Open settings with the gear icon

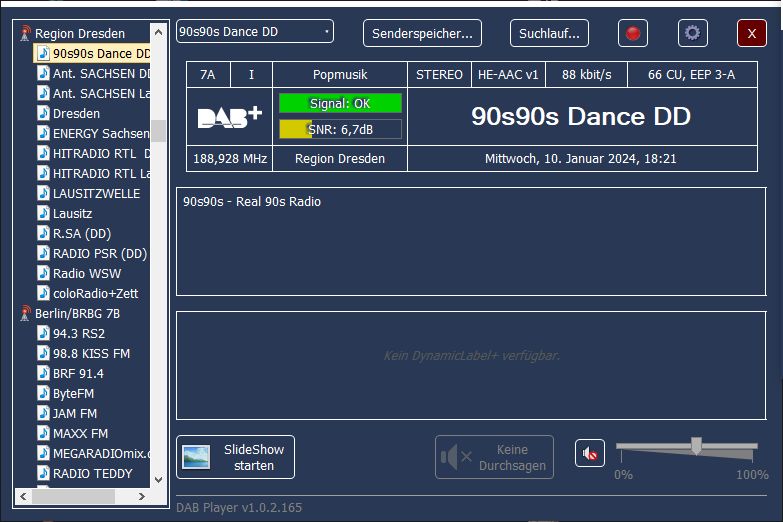692,33
